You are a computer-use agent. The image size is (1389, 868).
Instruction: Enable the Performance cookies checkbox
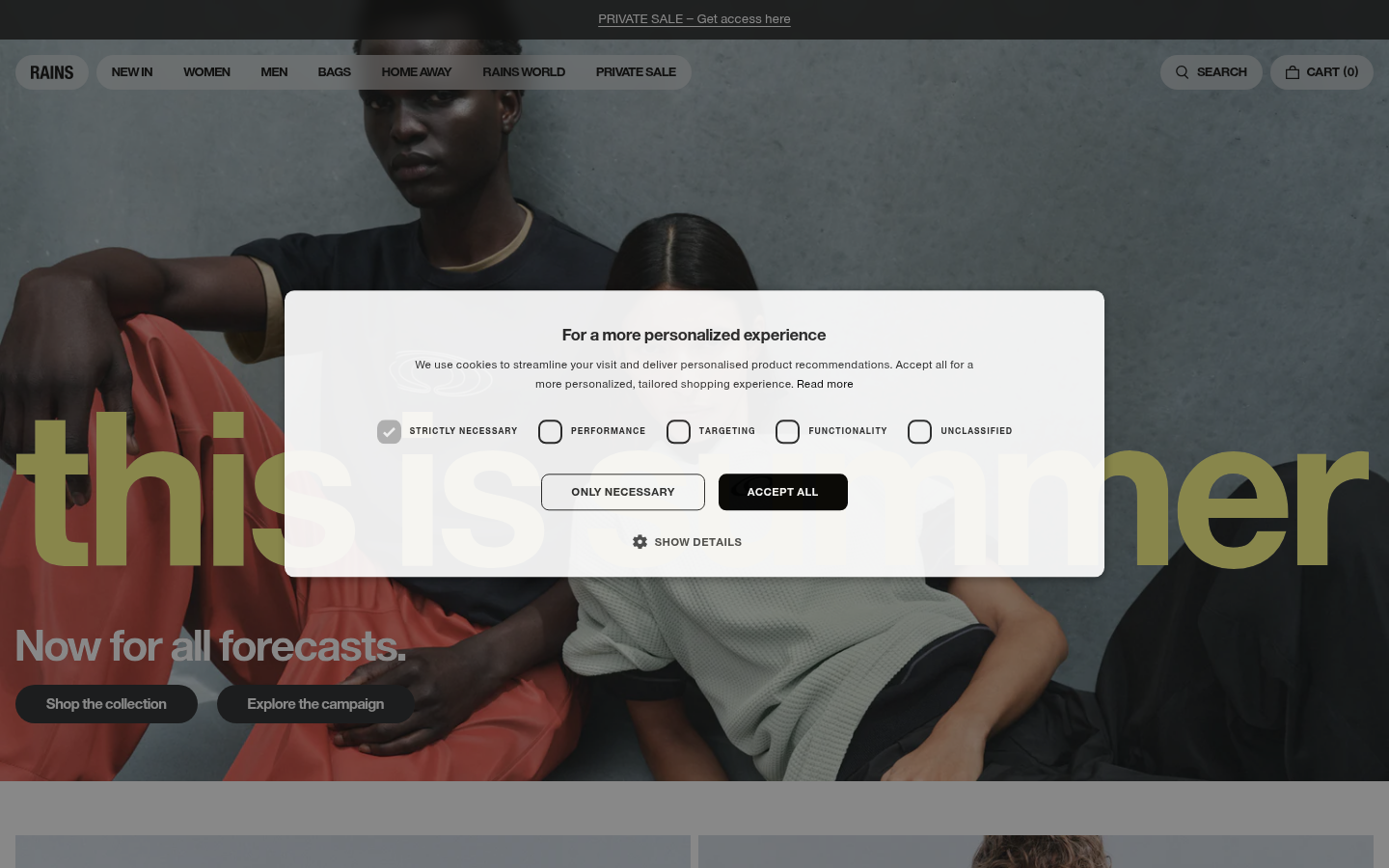[x=550, y=431]
